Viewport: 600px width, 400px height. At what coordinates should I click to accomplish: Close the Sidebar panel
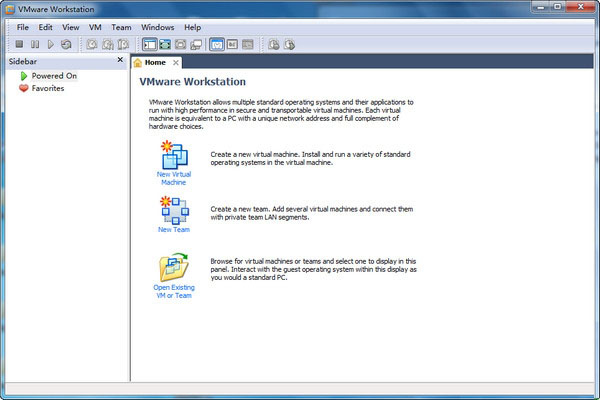click(x=120, y=60)
